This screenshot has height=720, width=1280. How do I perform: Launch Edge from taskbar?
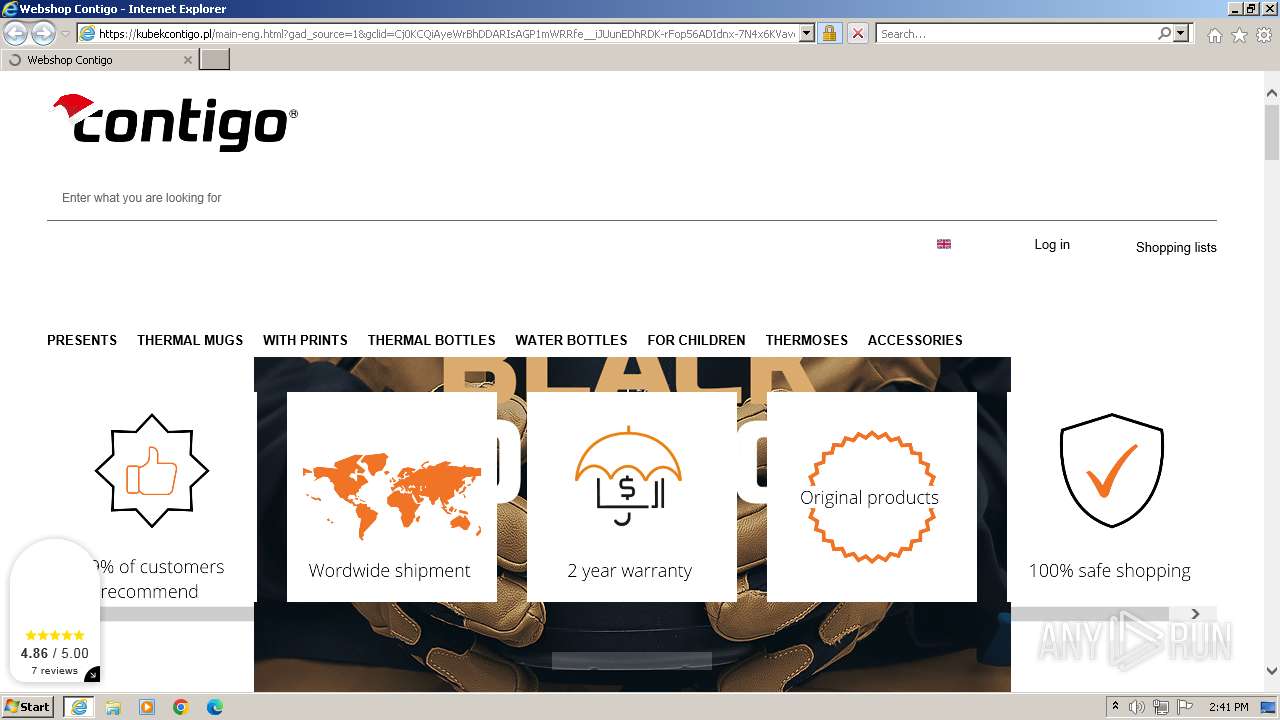click(215, 707)
